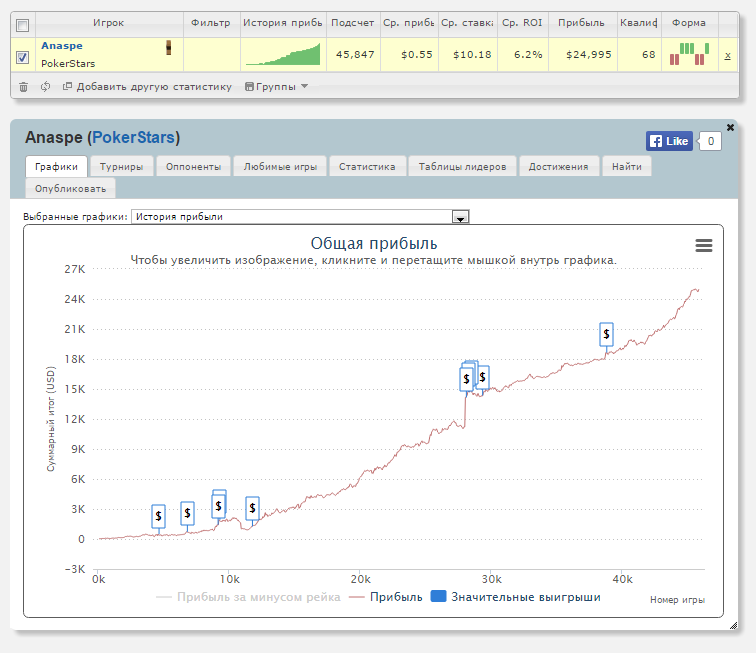Screen dimensions: 756x653
Task: Switch to the 'Графики' tab
Action: 56,166
